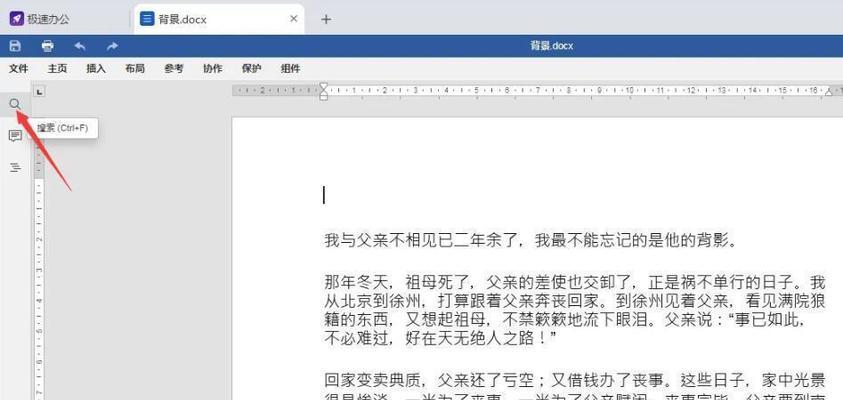Click the line ending 事已如此
843x400 pixels.
[x=565, y=319]
